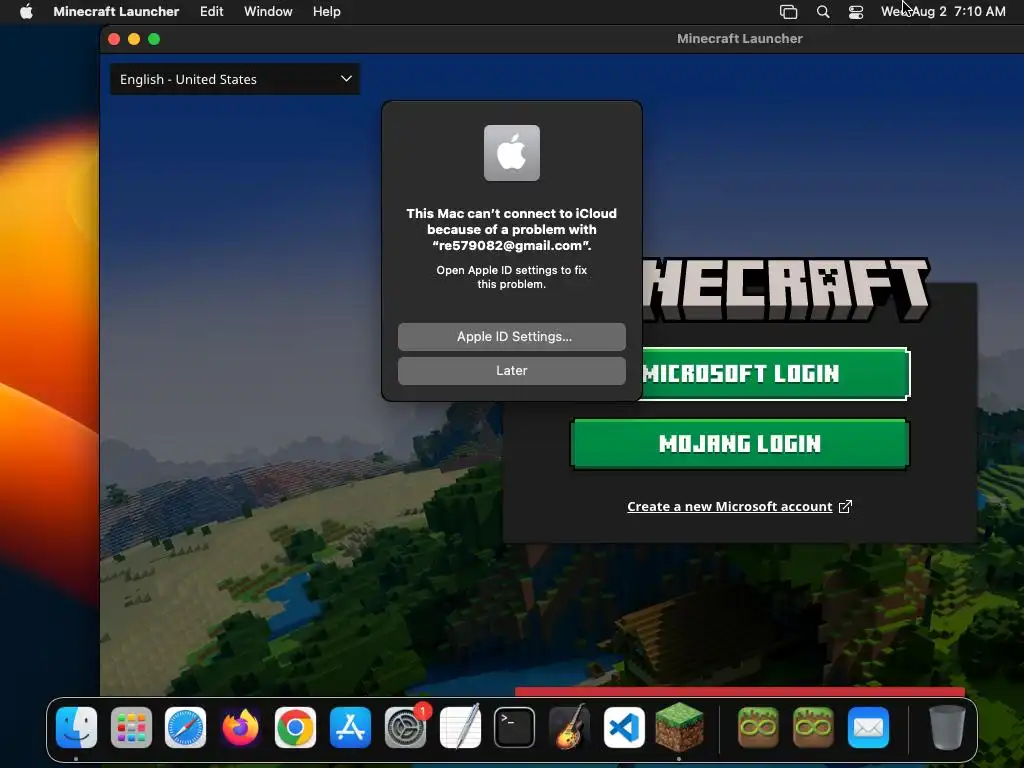Click the Stage Manager menu bar icon
Viewport: 1024px width, 768px height.
[788, 12]
